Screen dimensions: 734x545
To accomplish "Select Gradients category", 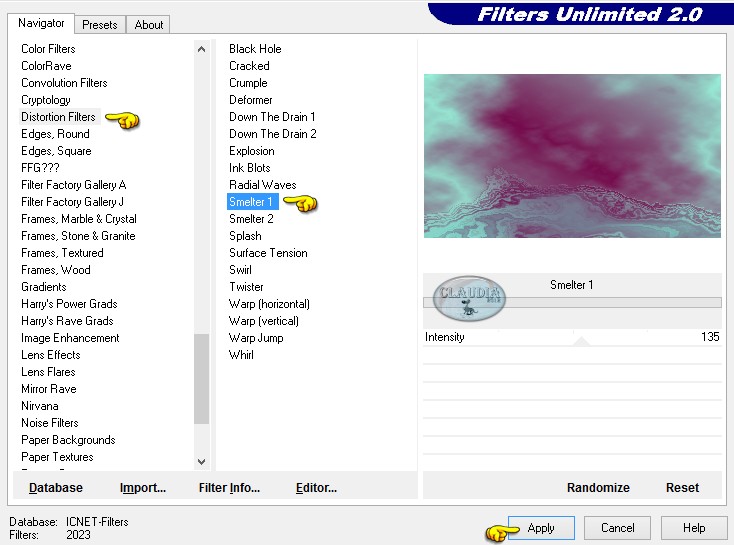I will pos(44,287).
